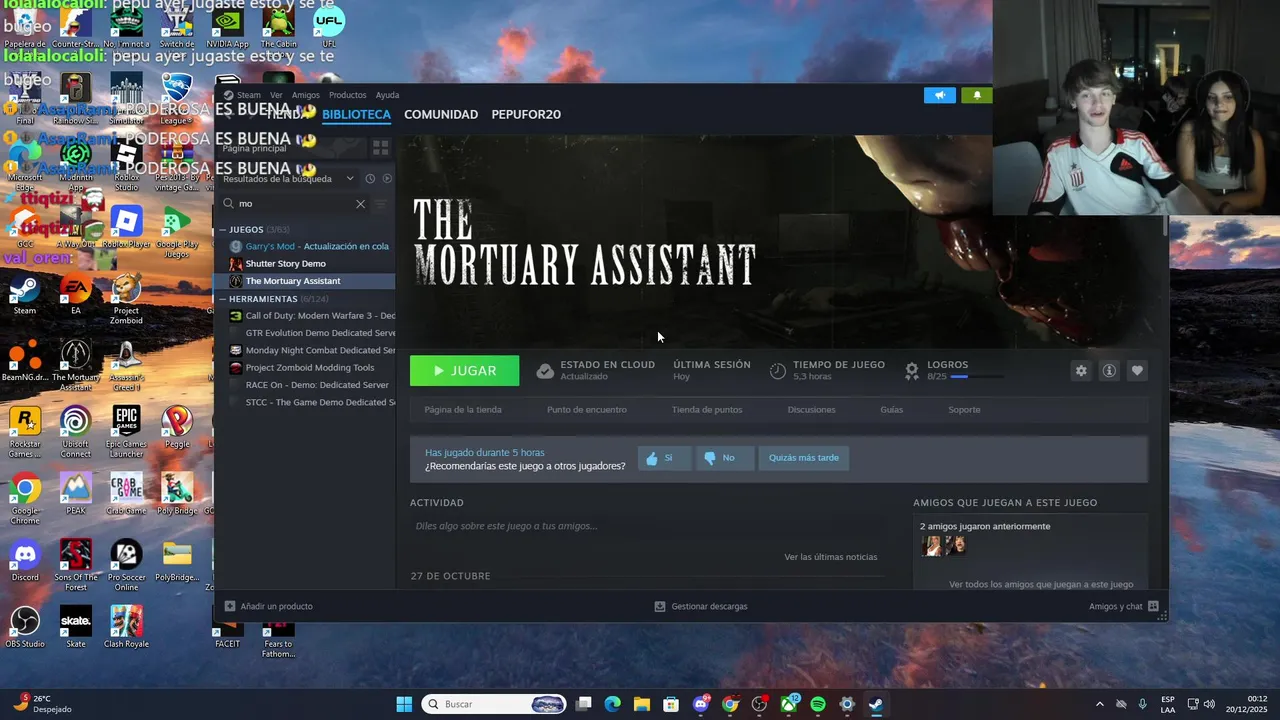Screen dimensions: 1280x720
Task: Switch library to grid view icon
Action: 380,148
